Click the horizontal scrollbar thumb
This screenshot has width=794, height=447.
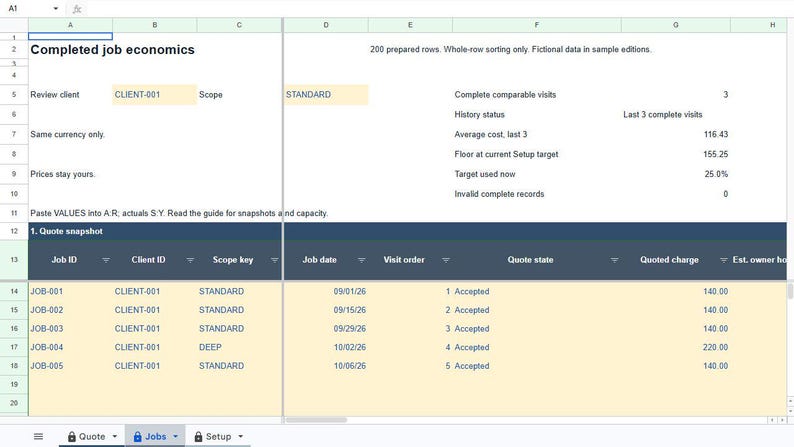coord(316,420)
